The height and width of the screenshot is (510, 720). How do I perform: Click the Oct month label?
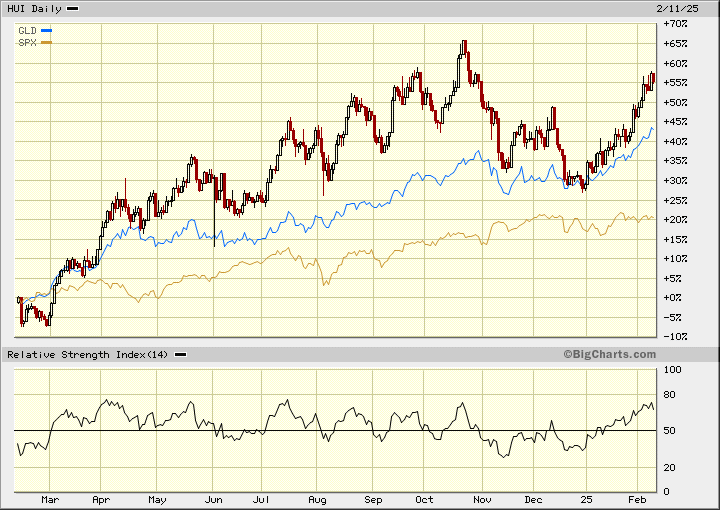[x=424, y=500]
